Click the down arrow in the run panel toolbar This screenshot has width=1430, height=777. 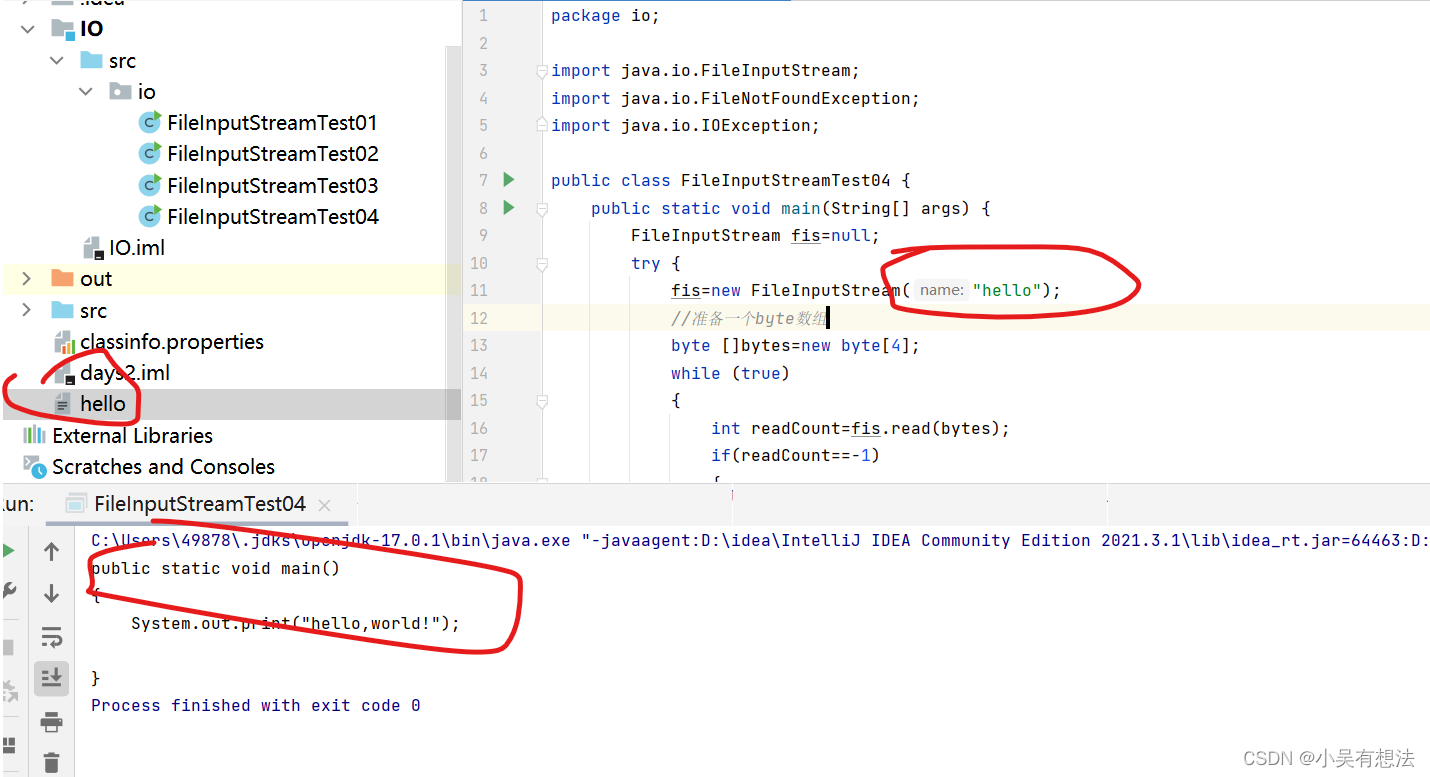(51, 592)
